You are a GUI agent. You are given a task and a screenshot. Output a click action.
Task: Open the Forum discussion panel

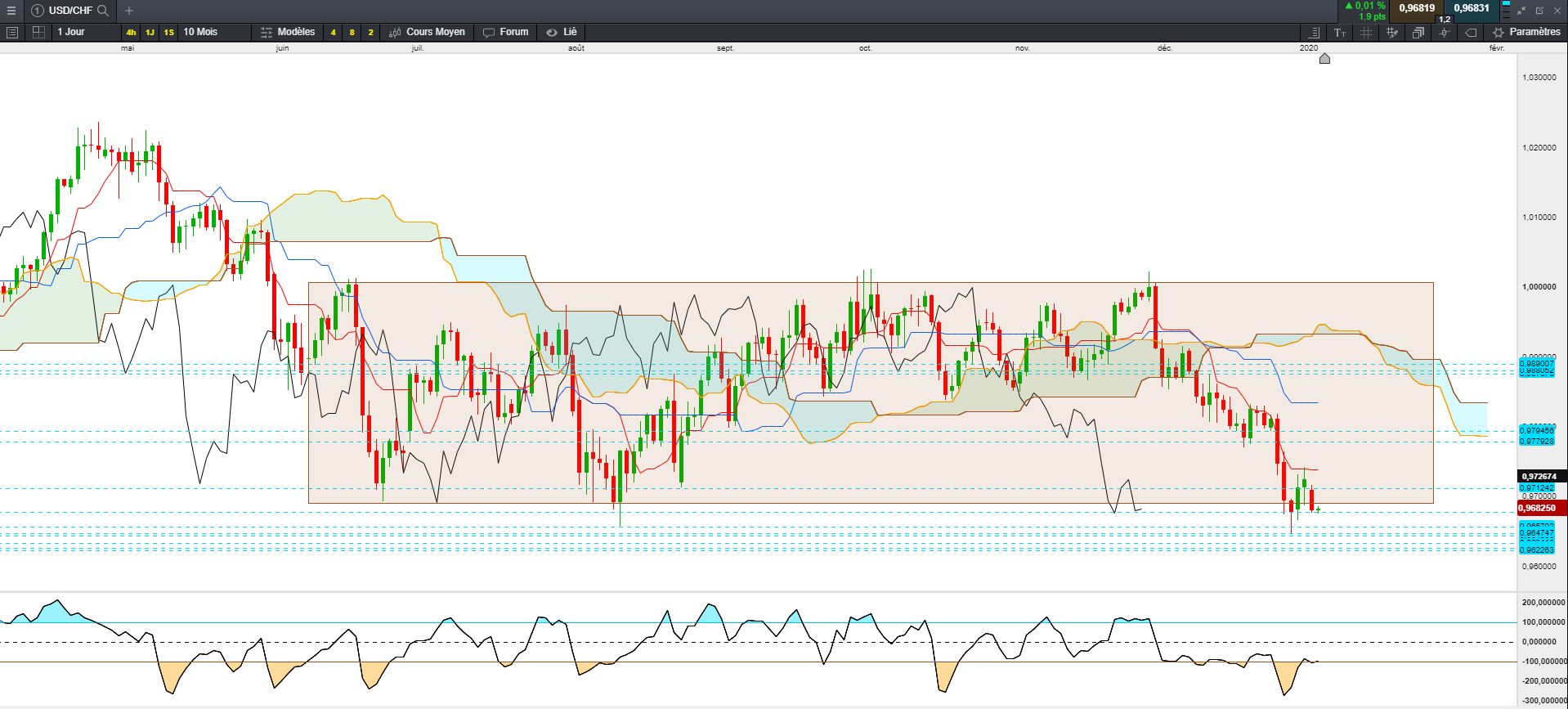point(505,32)
